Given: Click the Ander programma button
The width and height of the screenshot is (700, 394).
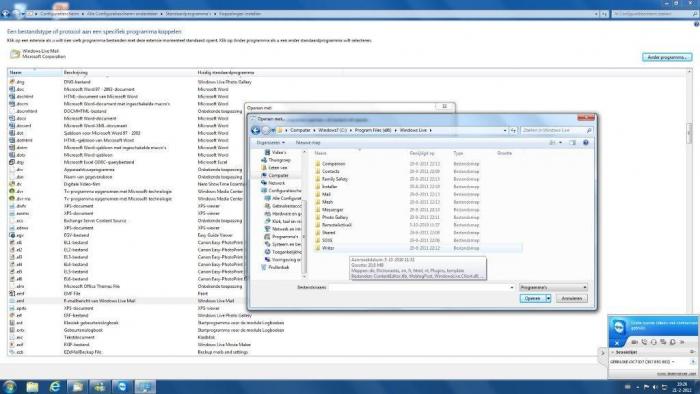Looking at the screenshot, I should tap(667, 57).
